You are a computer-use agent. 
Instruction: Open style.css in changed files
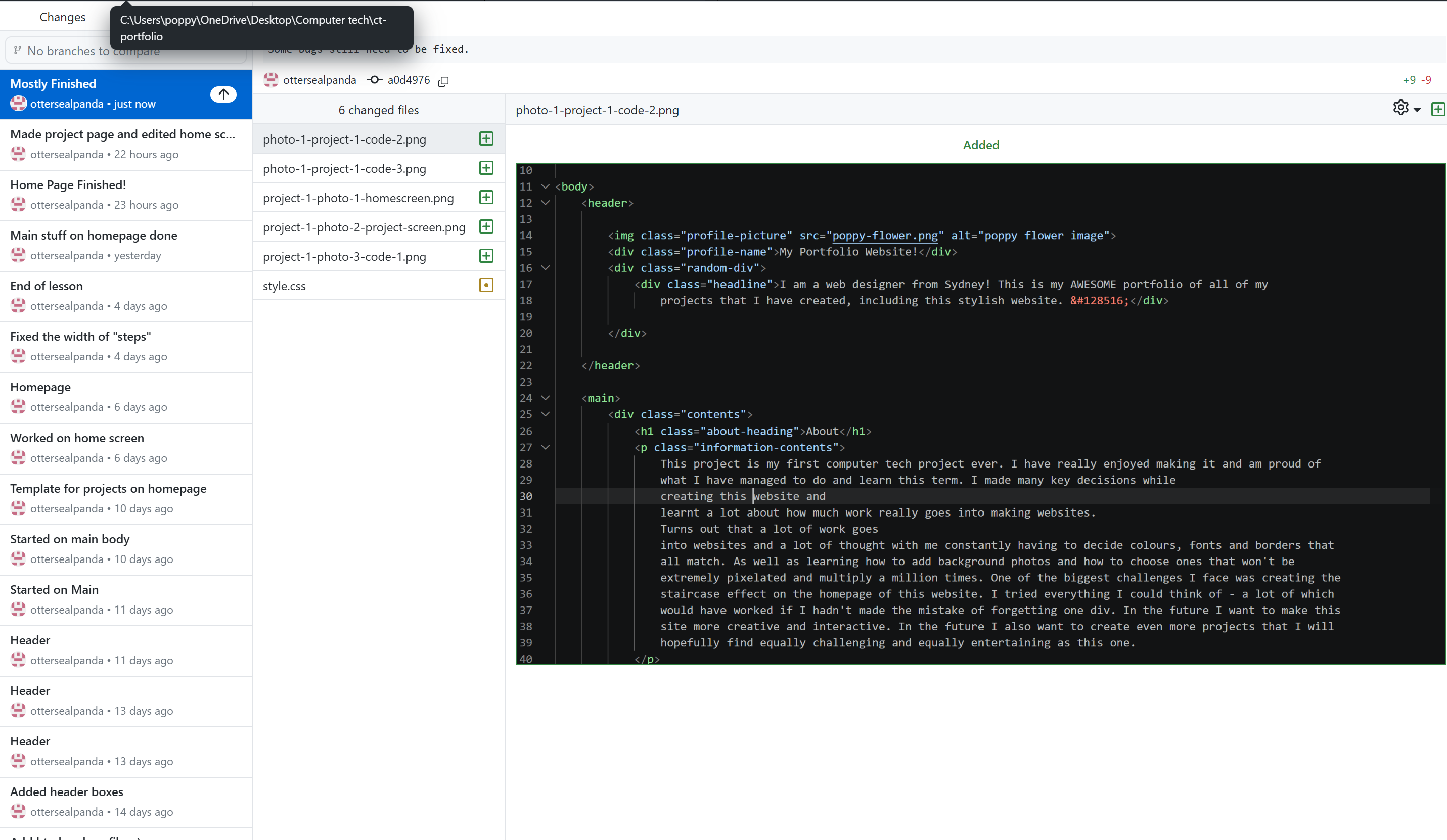click(x=284, y=286)
